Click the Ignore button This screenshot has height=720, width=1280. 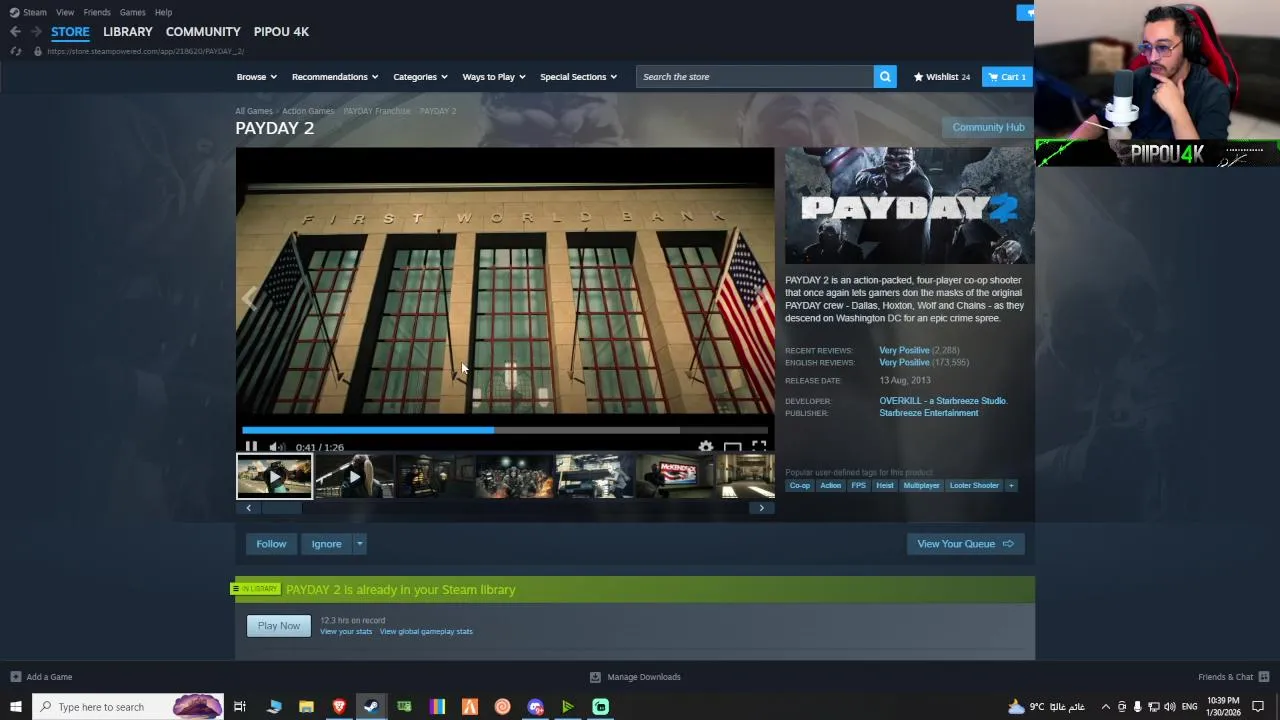point(326,544)
